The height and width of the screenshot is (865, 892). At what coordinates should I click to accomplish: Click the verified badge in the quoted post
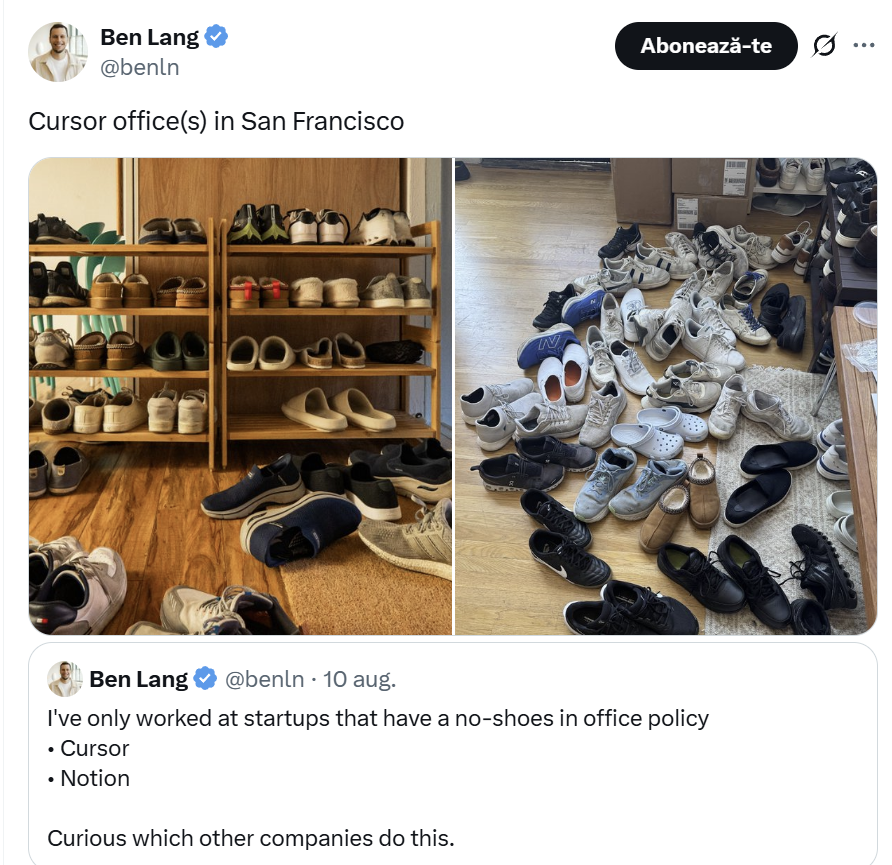(205, 679)
